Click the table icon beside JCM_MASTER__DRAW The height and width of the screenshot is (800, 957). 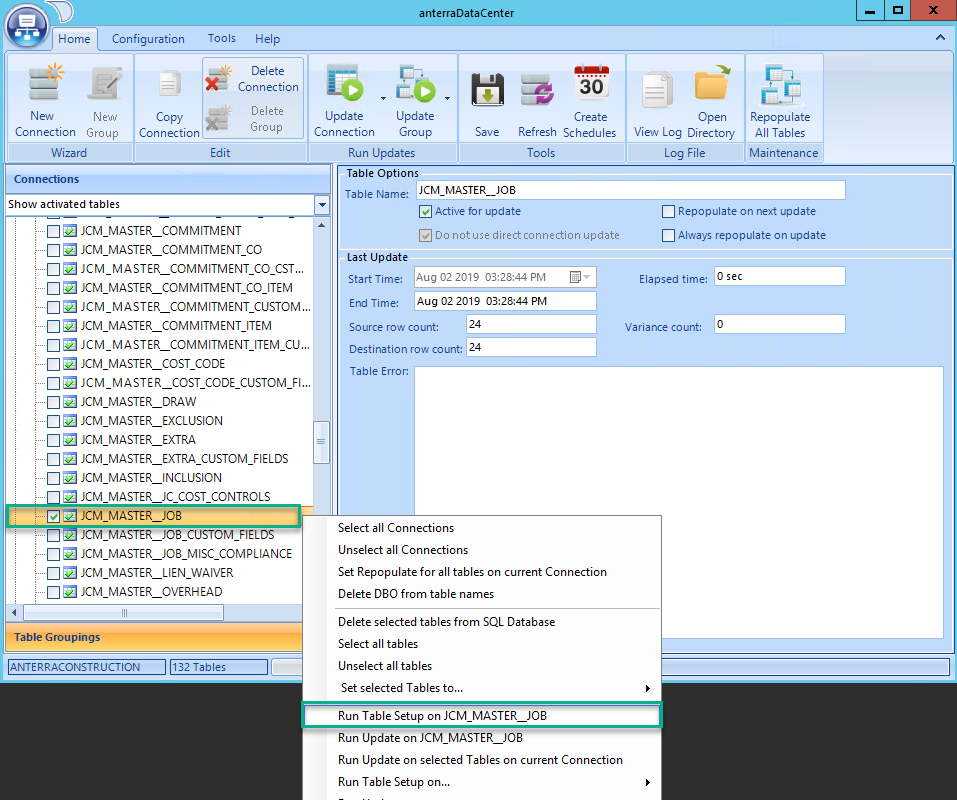(x=70, y=402)
